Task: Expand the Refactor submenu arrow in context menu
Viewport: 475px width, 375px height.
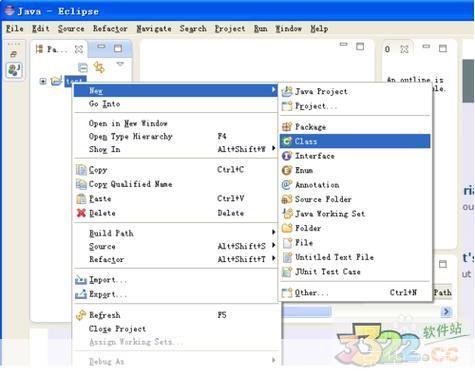Action: (x=273, y=258)
